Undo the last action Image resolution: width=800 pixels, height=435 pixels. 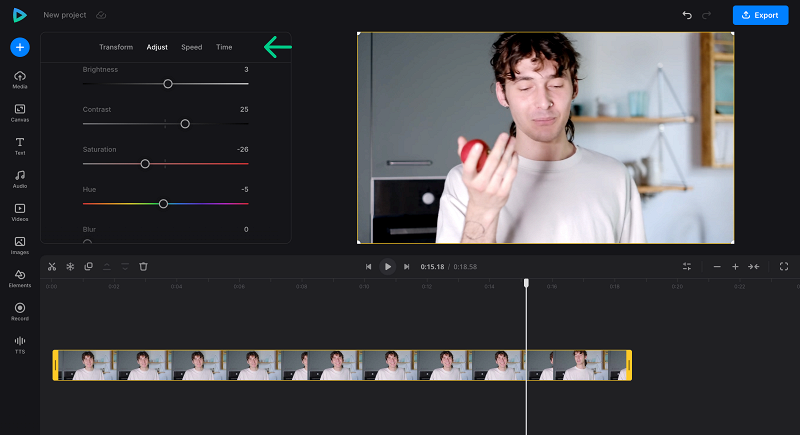pos(687,15)
